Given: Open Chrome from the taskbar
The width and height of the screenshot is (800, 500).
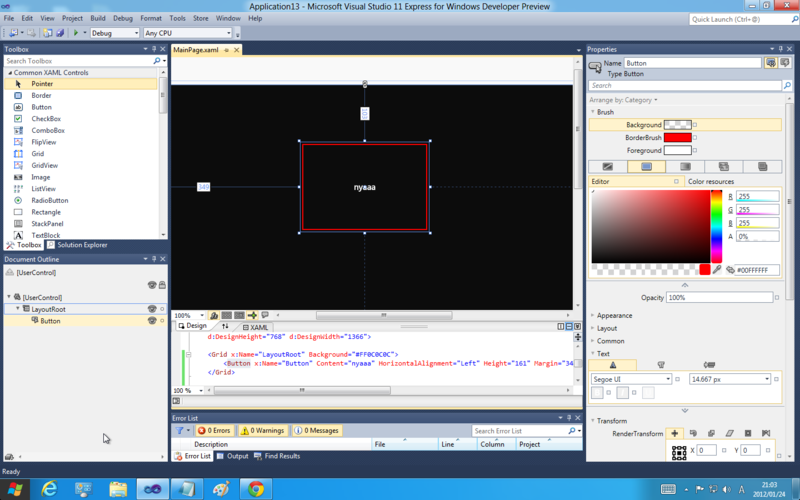Looking at the screenshot, I should (x=256, y=489).
